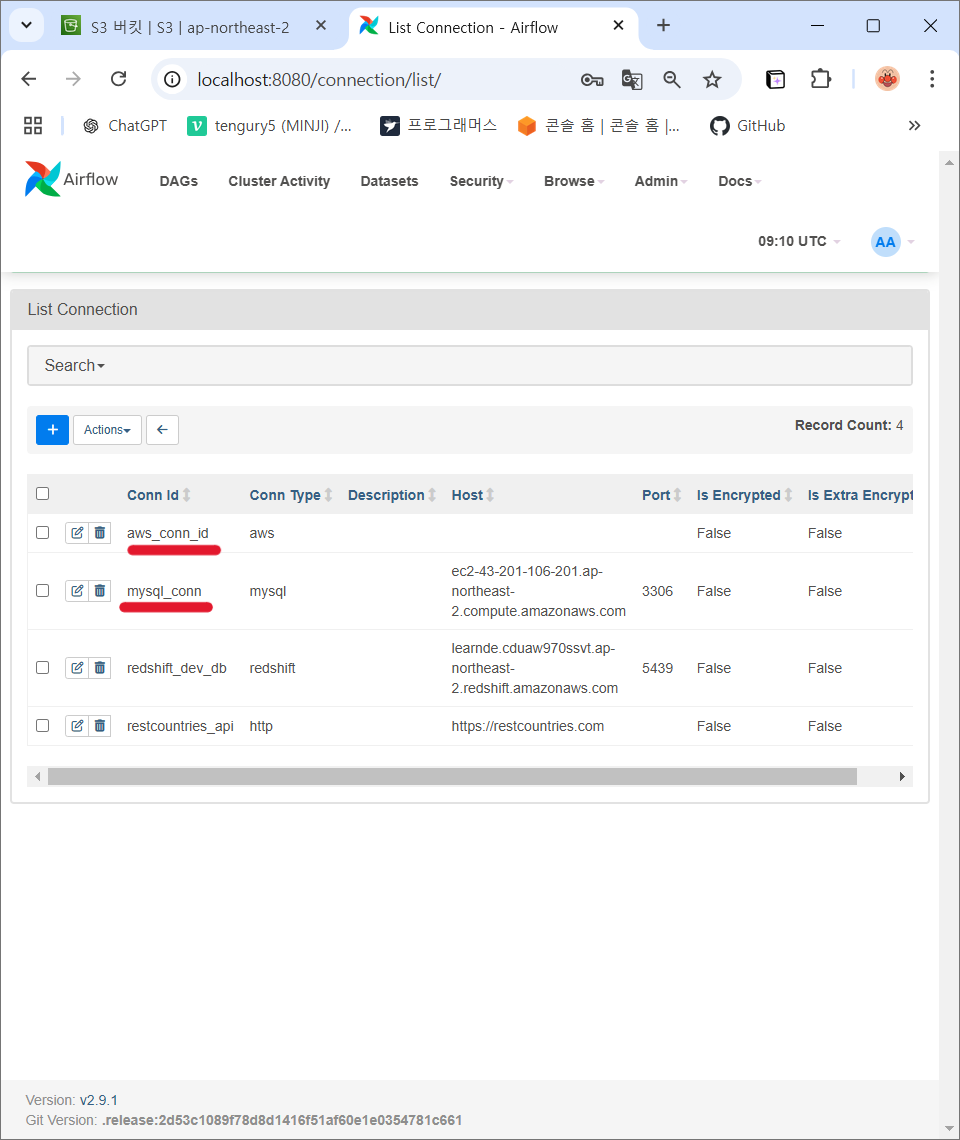Check the select-all checkbox in table header
This screenshot has height=1140, width=960.
click(42, 493)
